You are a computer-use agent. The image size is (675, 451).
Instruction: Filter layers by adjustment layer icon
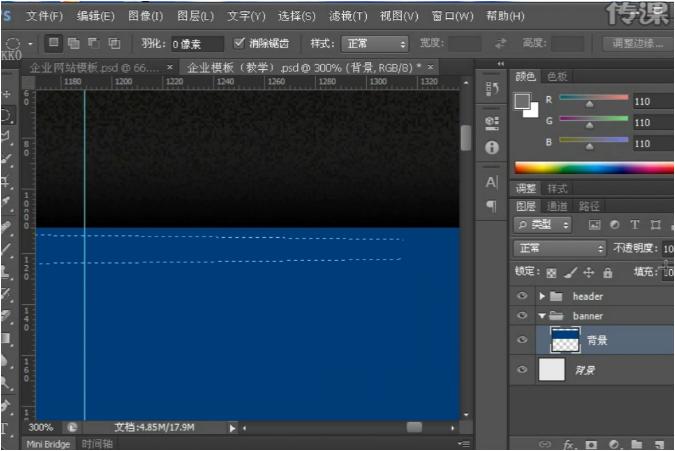pyautogui.click(x=615, y=225)
